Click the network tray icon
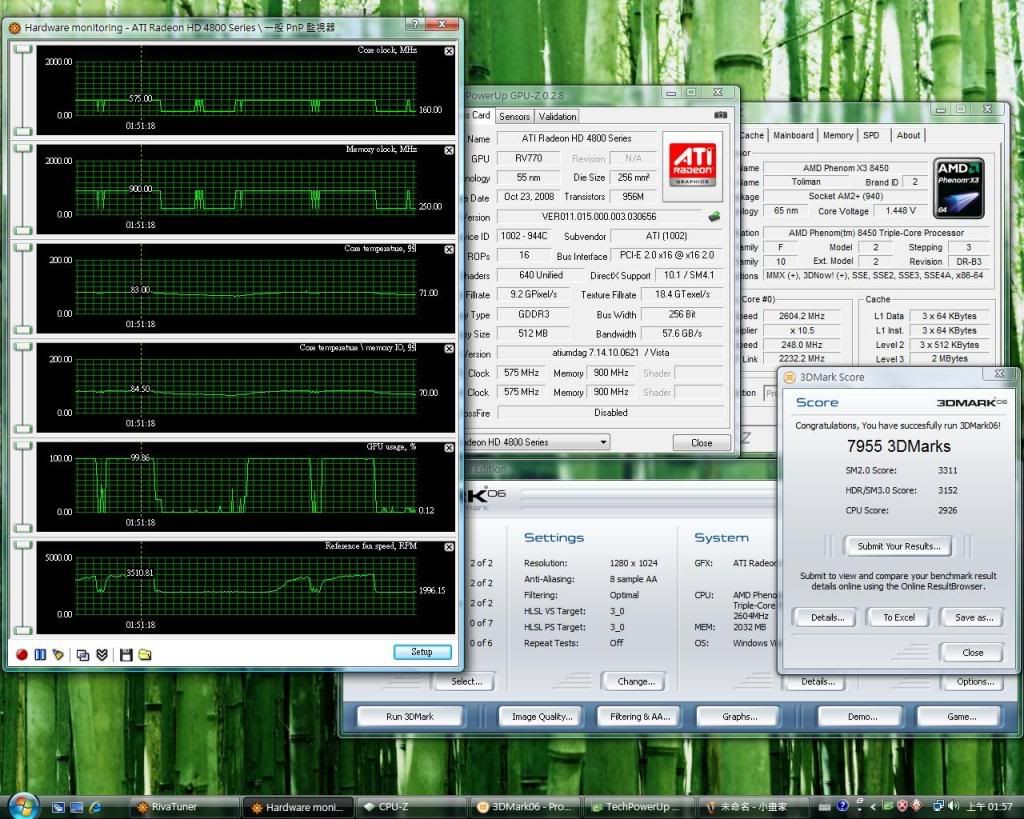This screenshot has width=1024, height=819. tap(938, 807)
